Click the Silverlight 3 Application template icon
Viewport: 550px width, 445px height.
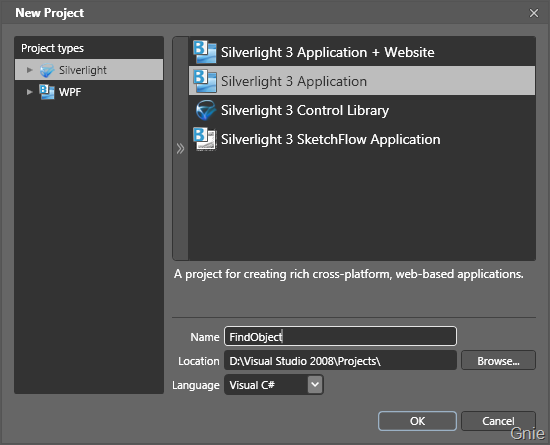point(205,81)
